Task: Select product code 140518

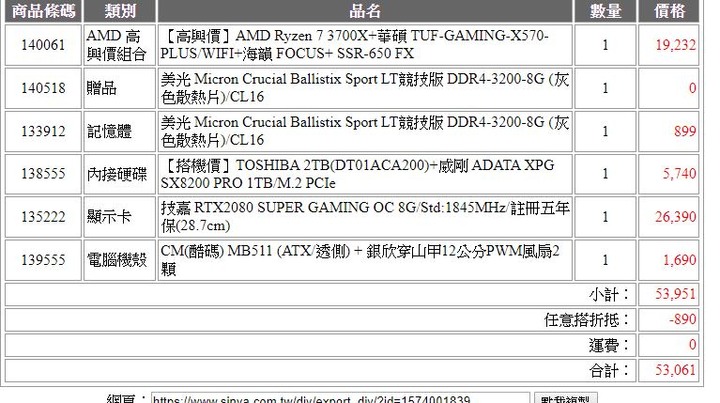Action: (x=43, y=88)
